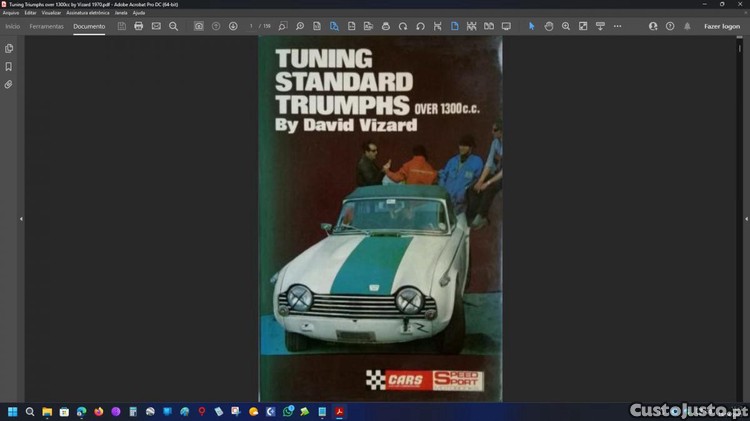This screenshot has width=750, height=421.
Task: Rotate page clockwise
Action: click(403, 26)
